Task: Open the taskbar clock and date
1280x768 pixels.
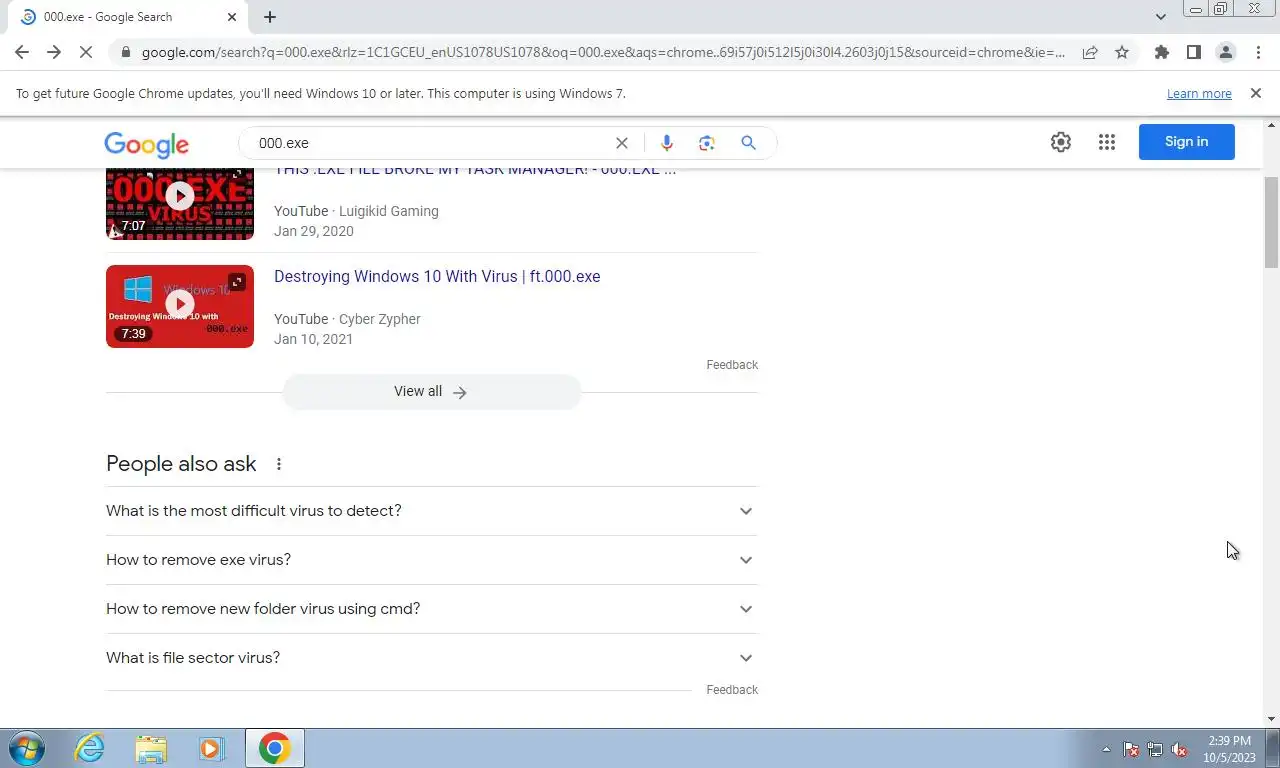Action: point(1229,749)
